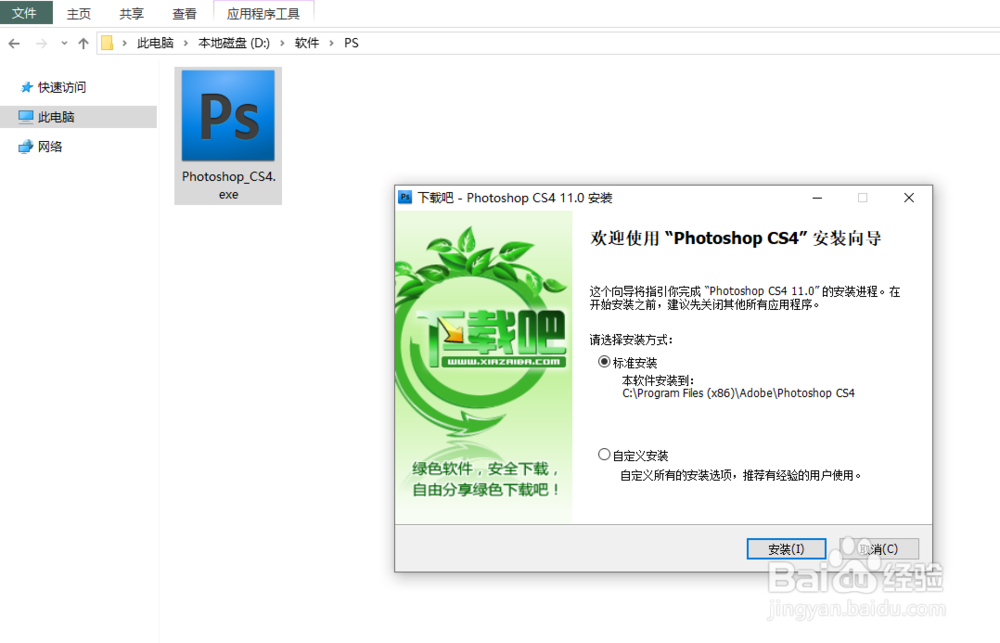Open the 文件 menu tab
This screenshot has width=1000, height=643.
tap(26, 13)
